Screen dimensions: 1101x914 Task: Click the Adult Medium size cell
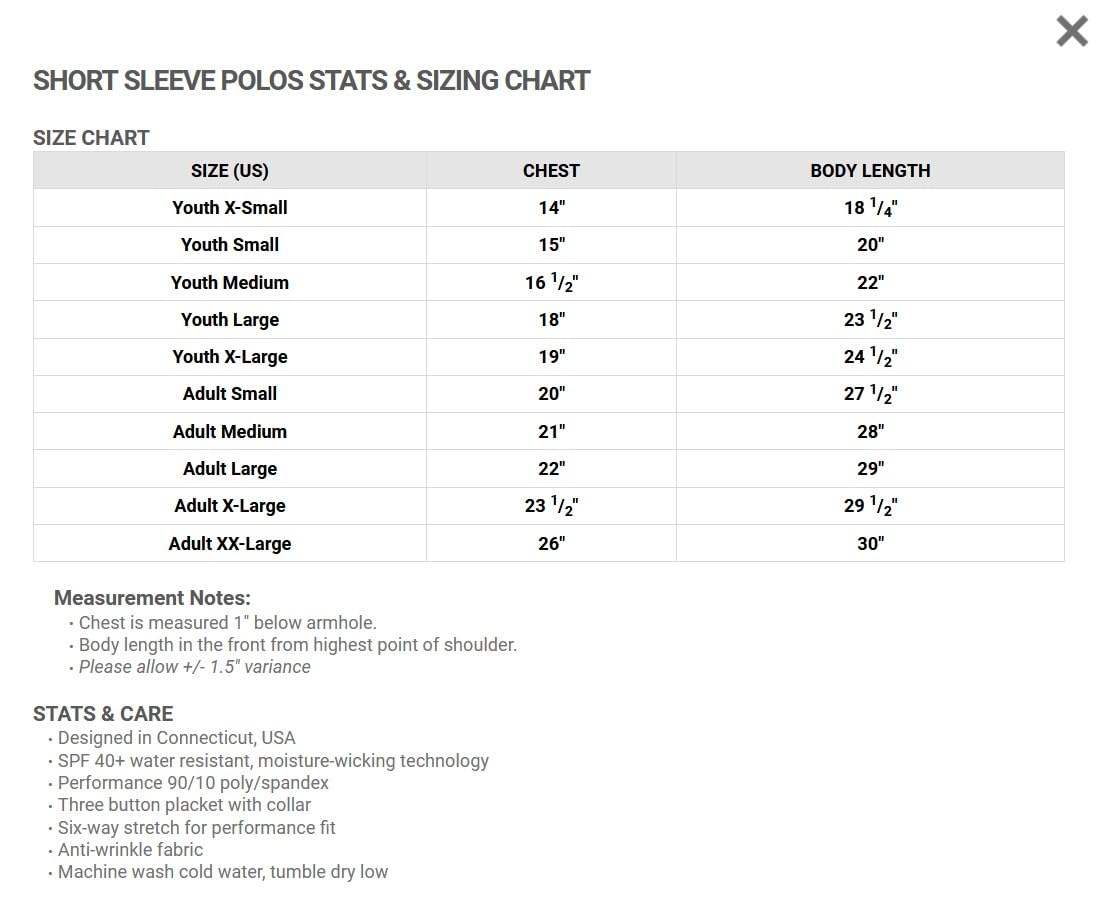(230, 432)
